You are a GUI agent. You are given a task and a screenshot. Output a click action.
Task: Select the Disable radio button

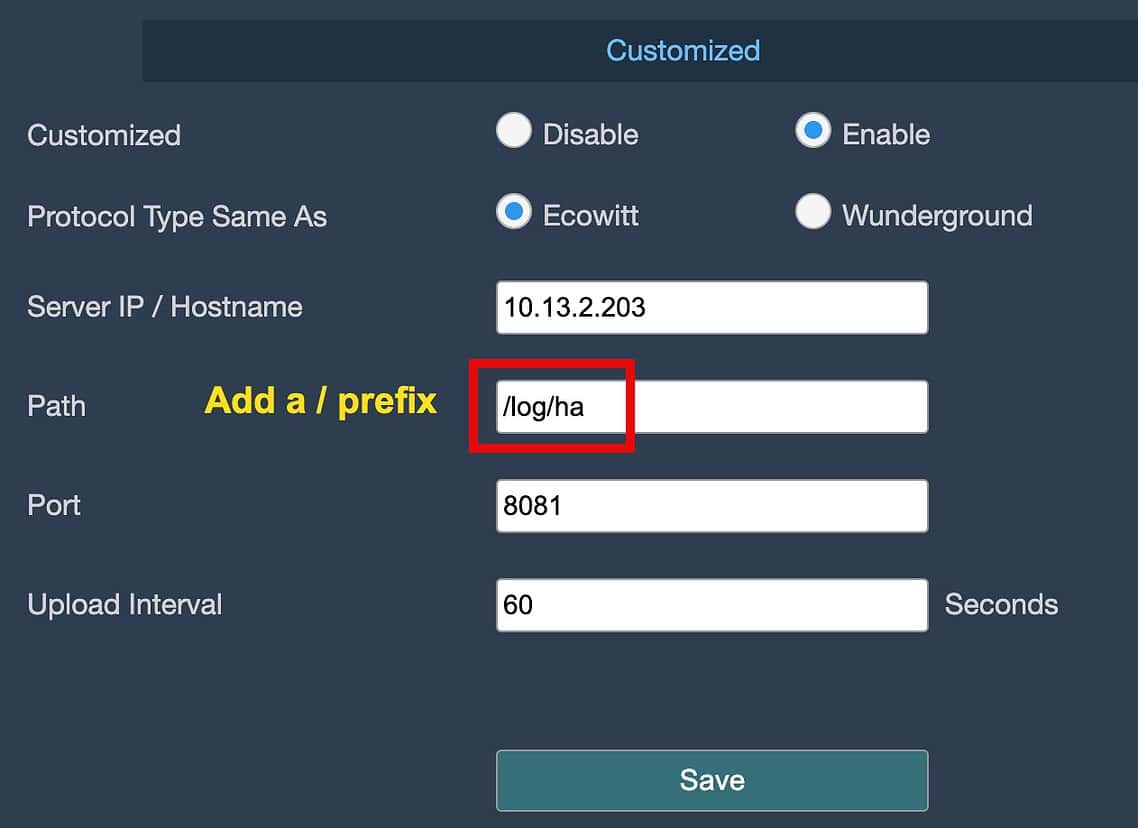[513, 131]
